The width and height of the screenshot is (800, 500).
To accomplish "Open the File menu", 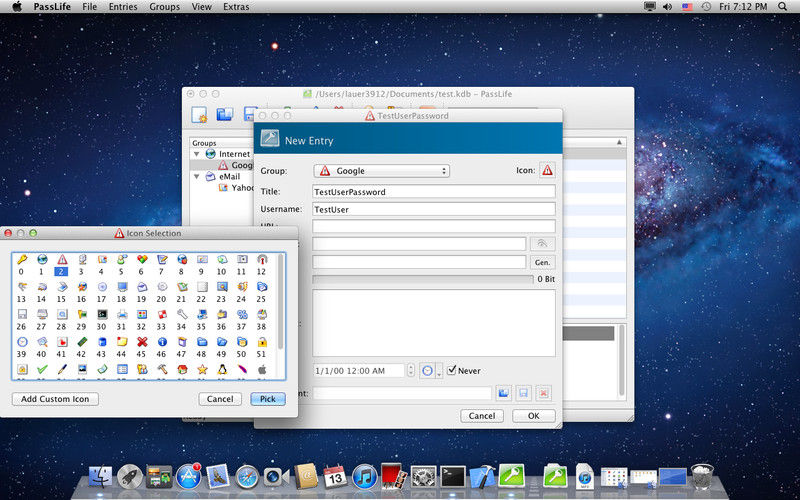I will (x=89, y=7).
